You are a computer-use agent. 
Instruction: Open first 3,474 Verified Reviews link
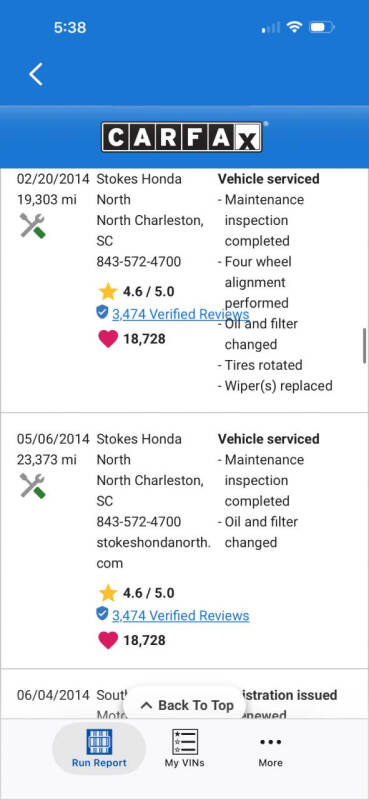coord(181,314)
